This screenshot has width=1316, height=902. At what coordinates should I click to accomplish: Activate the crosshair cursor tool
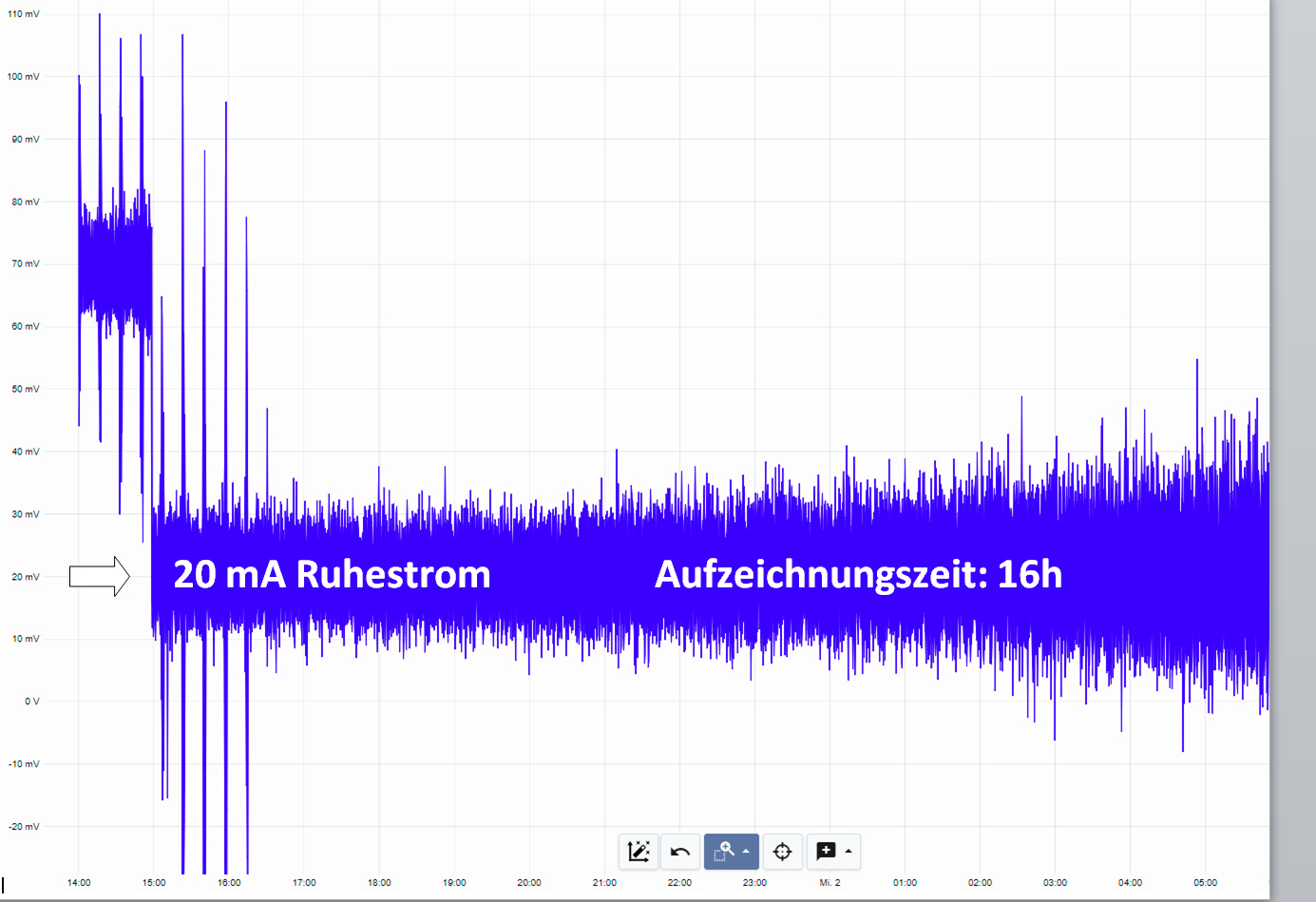(782, 851)
